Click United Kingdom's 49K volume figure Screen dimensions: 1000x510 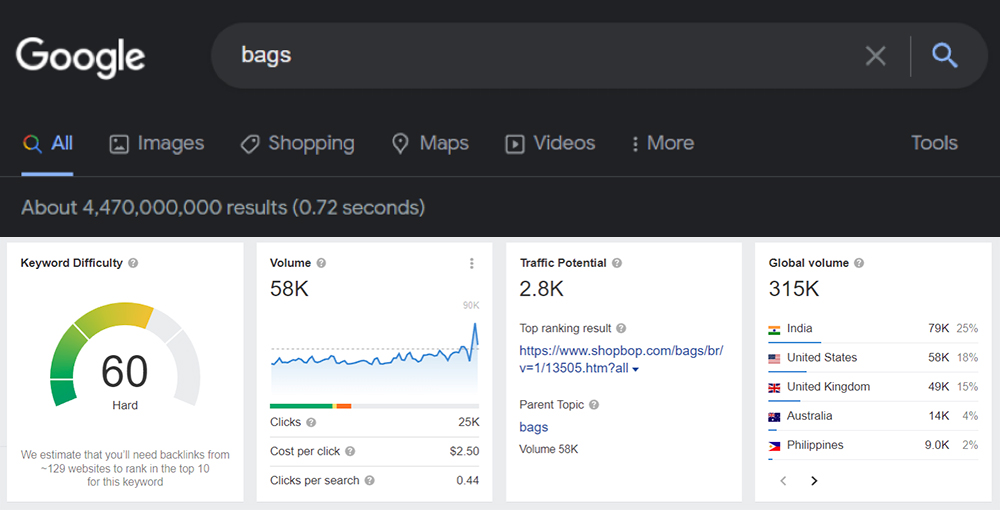coord(938,387)
